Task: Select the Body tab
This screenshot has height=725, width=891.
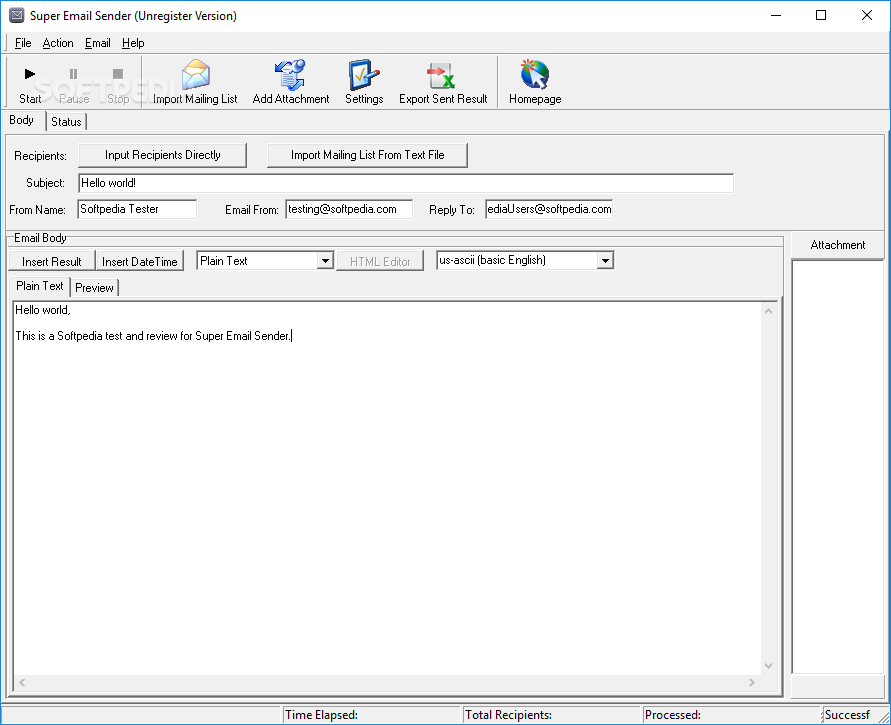Action: 22,120
